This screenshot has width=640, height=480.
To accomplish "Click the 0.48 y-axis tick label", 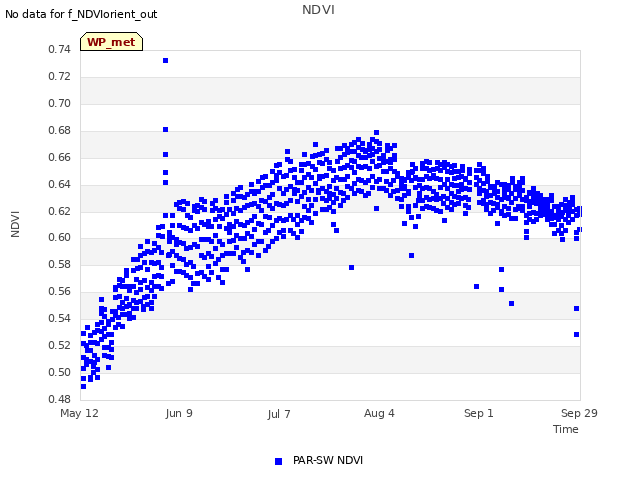I will (x=59, y=399).
